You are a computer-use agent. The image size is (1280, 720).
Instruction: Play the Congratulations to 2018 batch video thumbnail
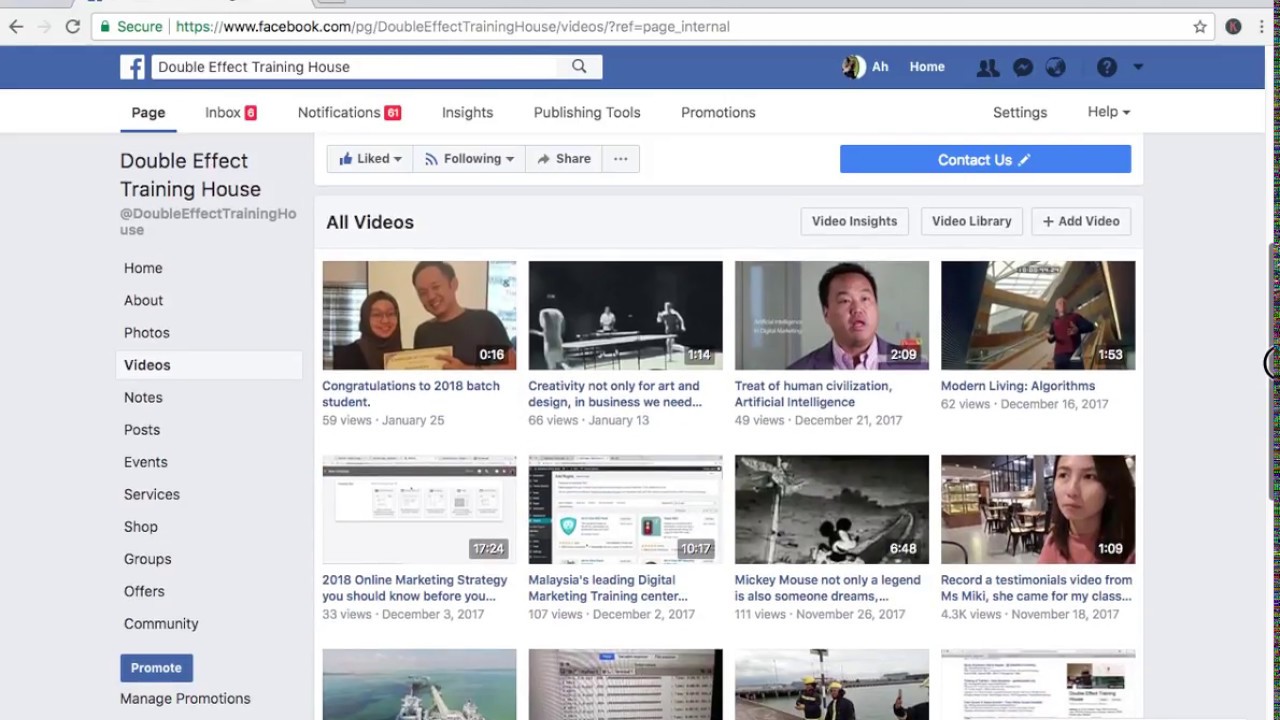419,315
